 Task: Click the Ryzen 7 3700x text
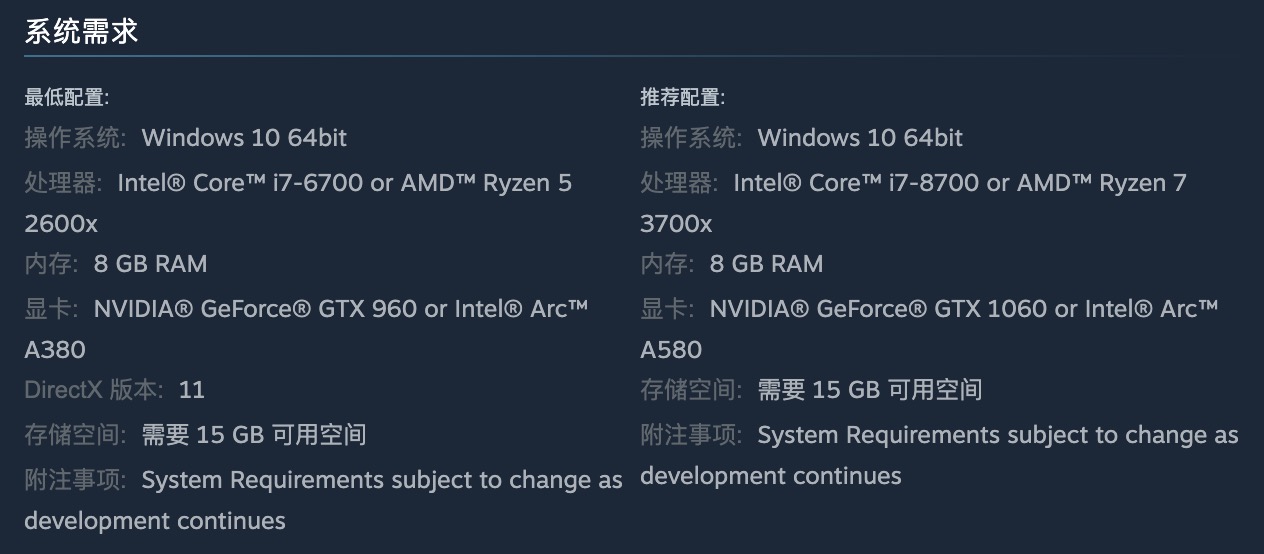click(x=914, y=203)
